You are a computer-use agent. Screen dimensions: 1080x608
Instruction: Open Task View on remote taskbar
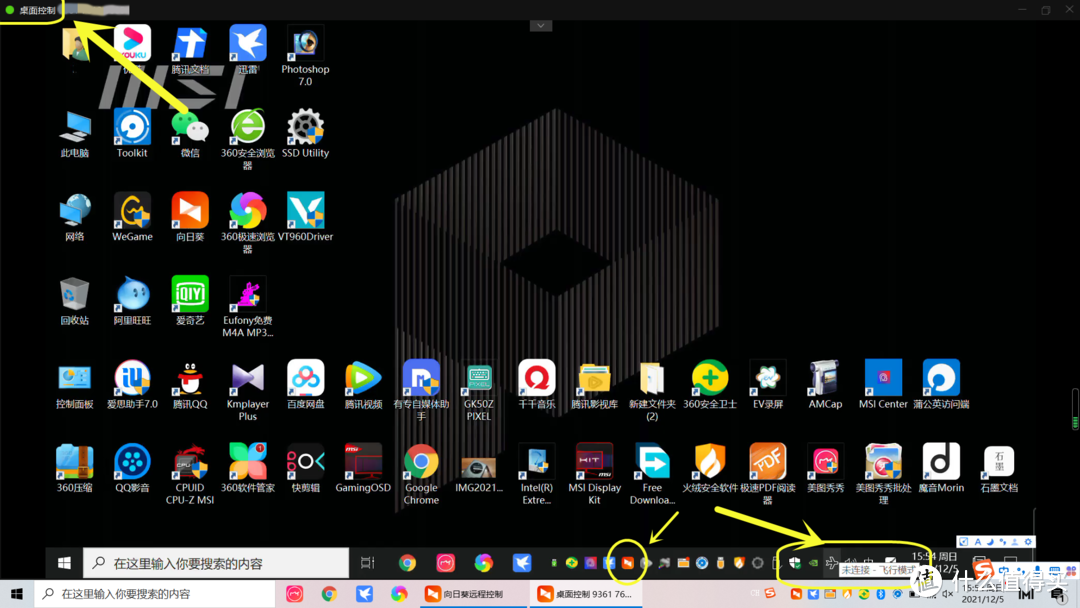click(368, 563)
